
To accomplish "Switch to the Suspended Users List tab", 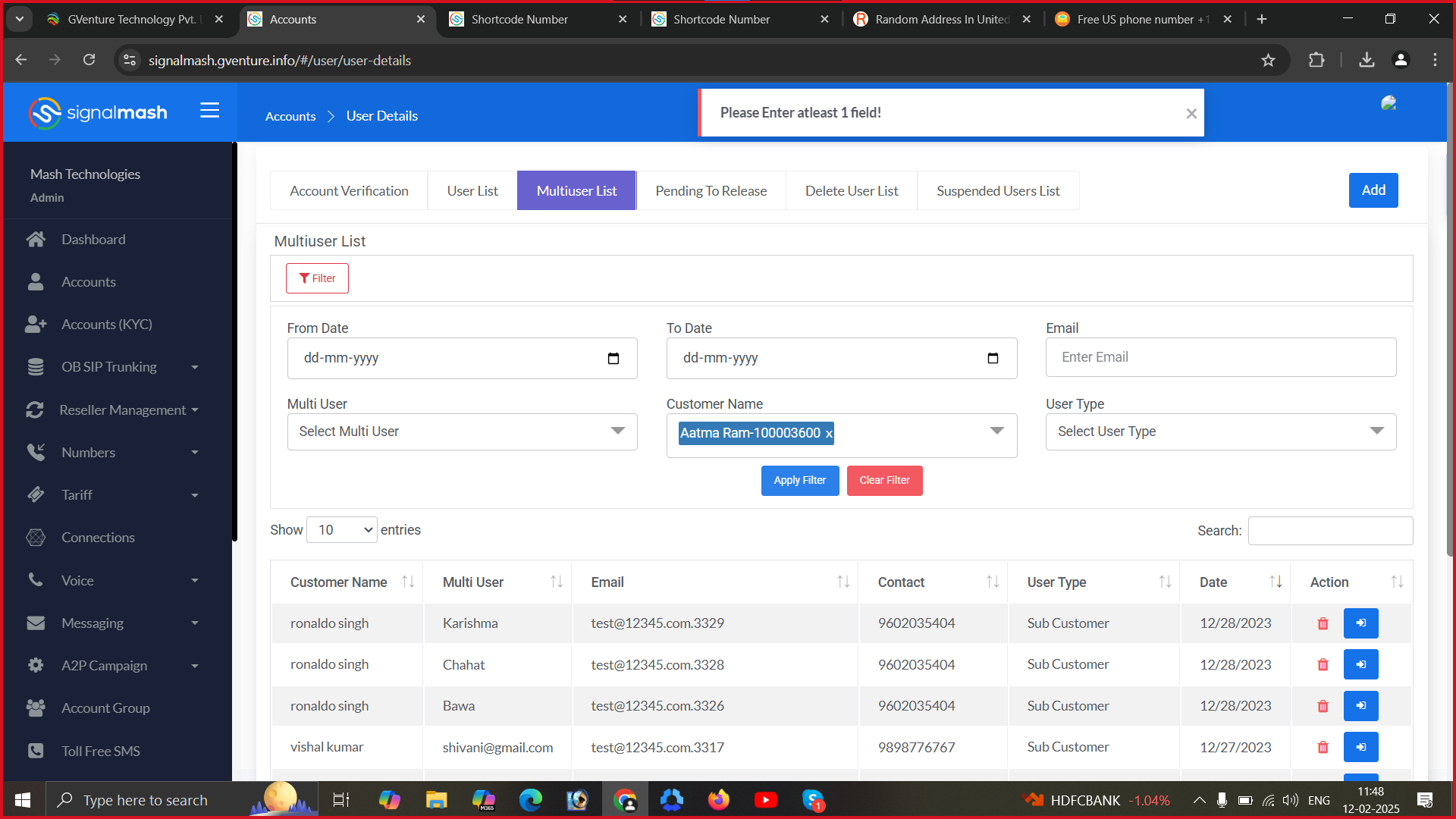I will coord(997,191).
